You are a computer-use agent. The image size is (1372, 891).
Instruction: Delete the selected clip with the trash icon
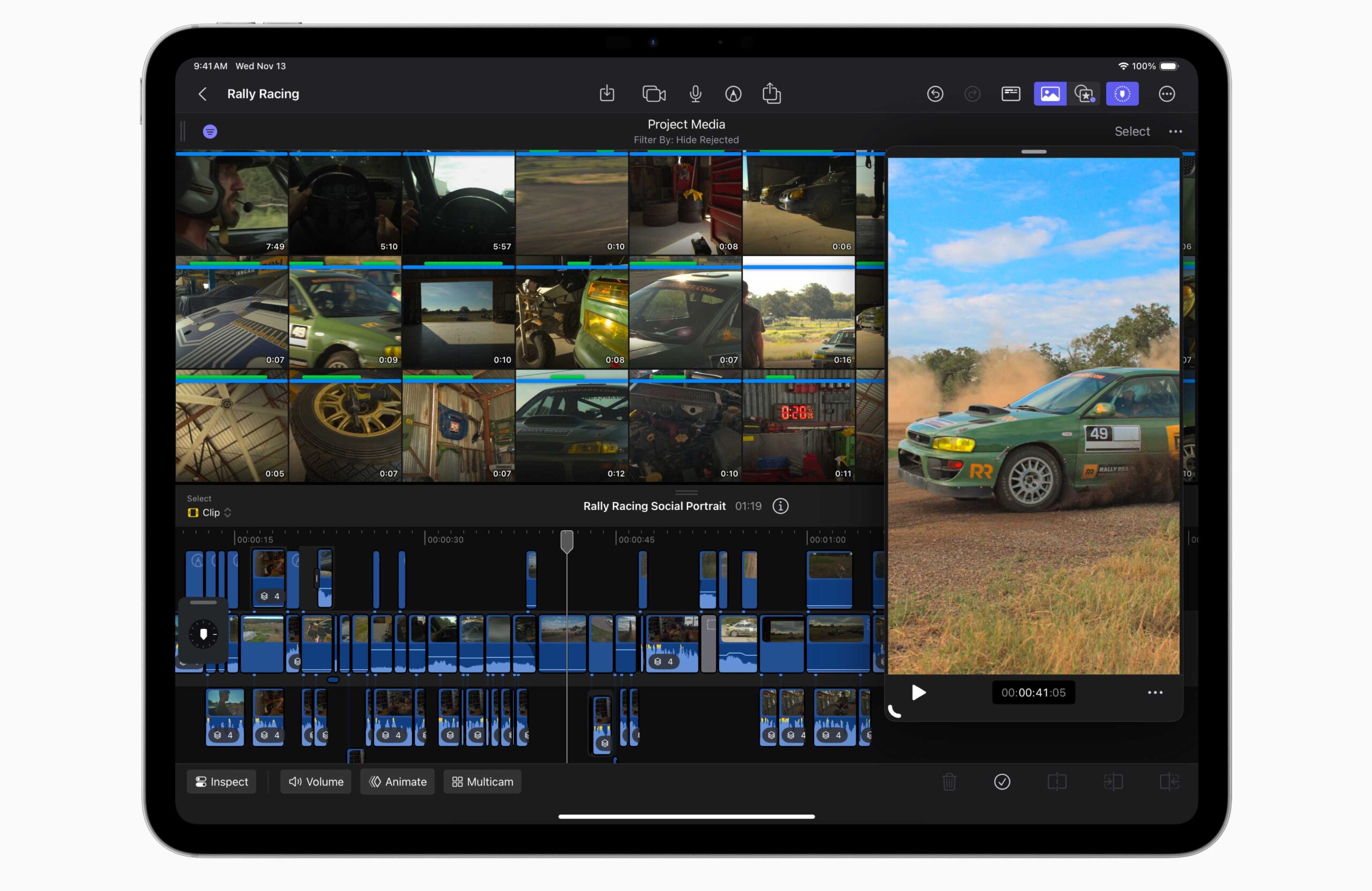click(x=949, y=782)
